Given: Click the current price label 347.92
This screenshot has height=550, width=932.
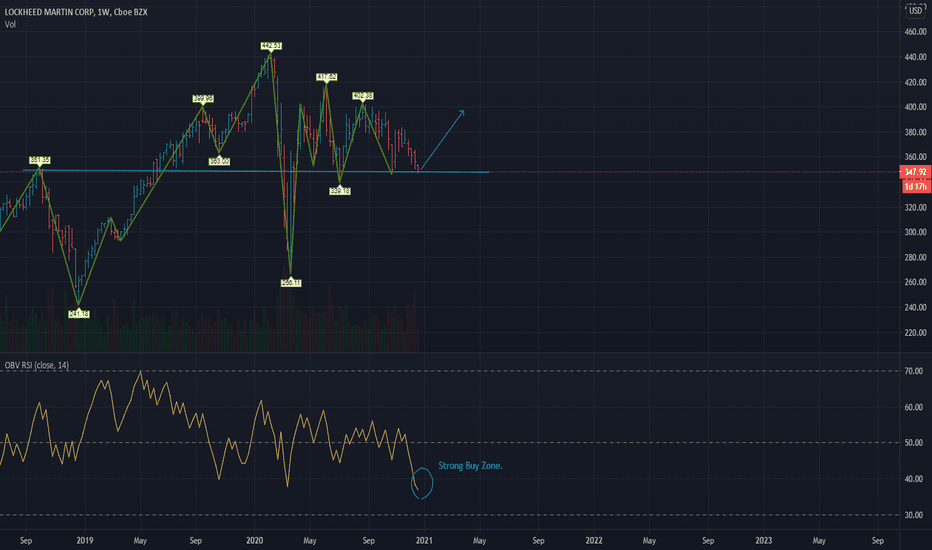Looking at the screenshot, I should 915,172.
